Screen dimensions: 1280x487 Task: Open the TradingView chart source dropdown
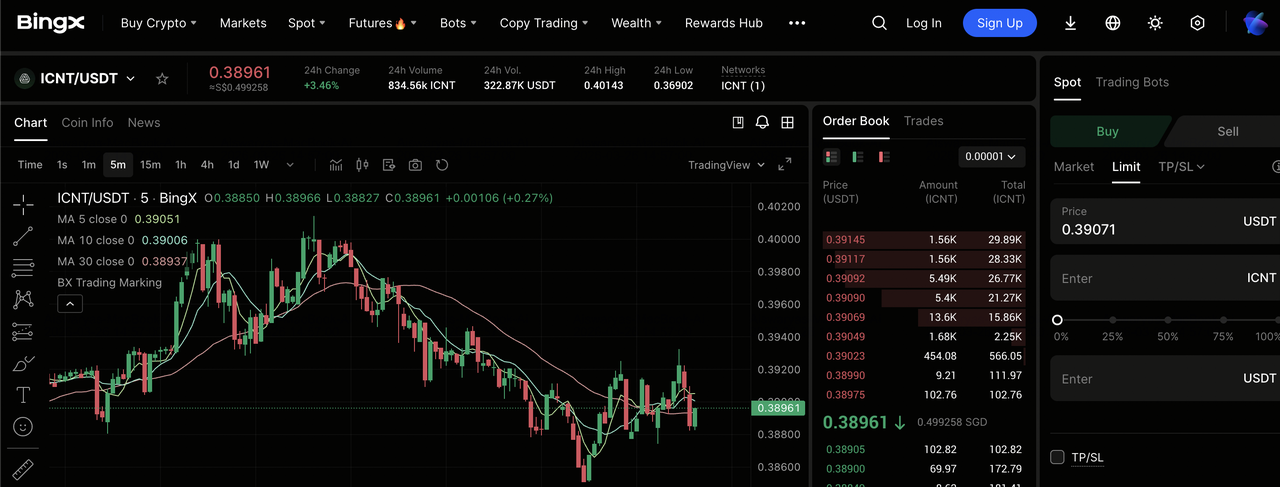(x=726, y=165)
